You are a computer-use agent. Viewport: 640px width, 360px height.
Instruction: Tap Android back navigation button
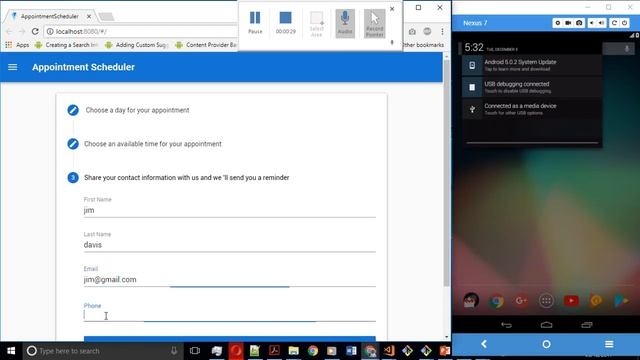[506, 325]
